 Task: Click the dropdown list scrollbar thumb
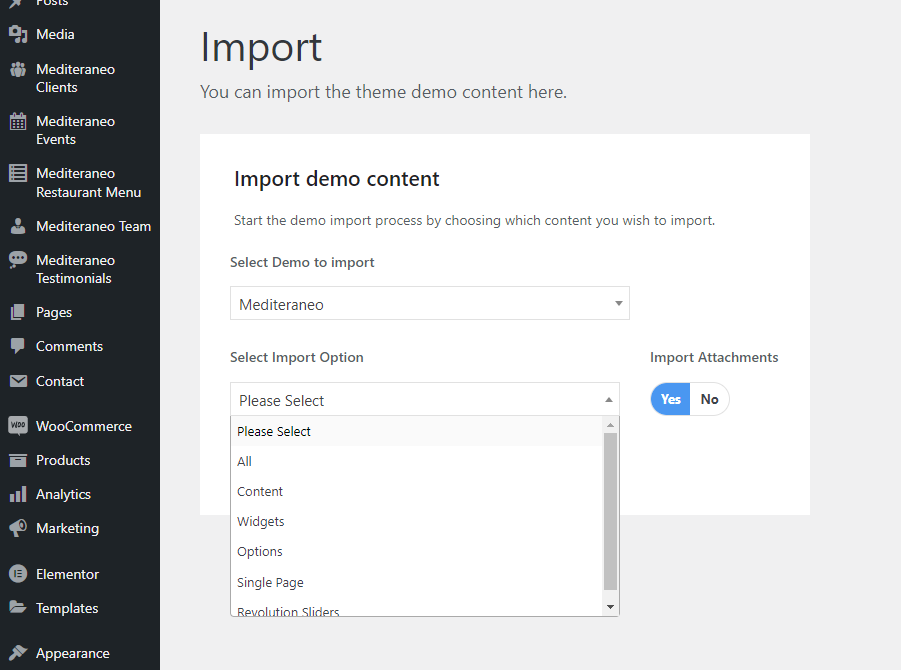(x=610, y=511)
